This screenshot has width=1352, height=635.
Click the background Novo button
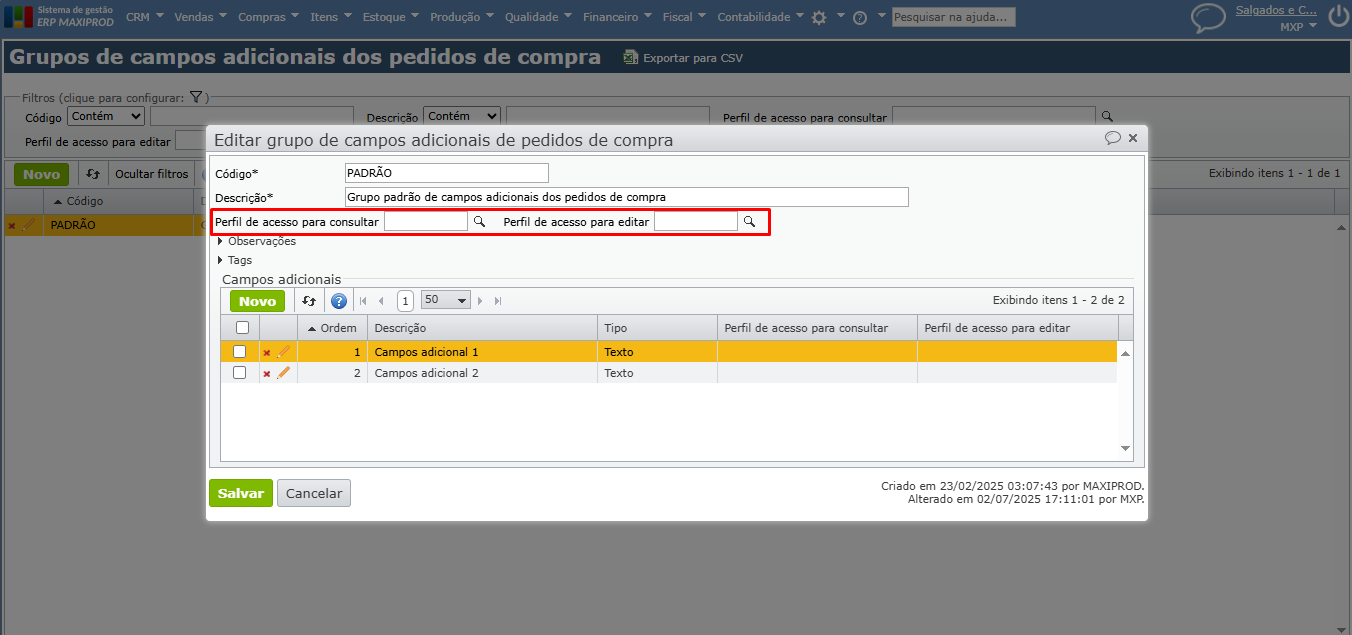coord(42,174)
